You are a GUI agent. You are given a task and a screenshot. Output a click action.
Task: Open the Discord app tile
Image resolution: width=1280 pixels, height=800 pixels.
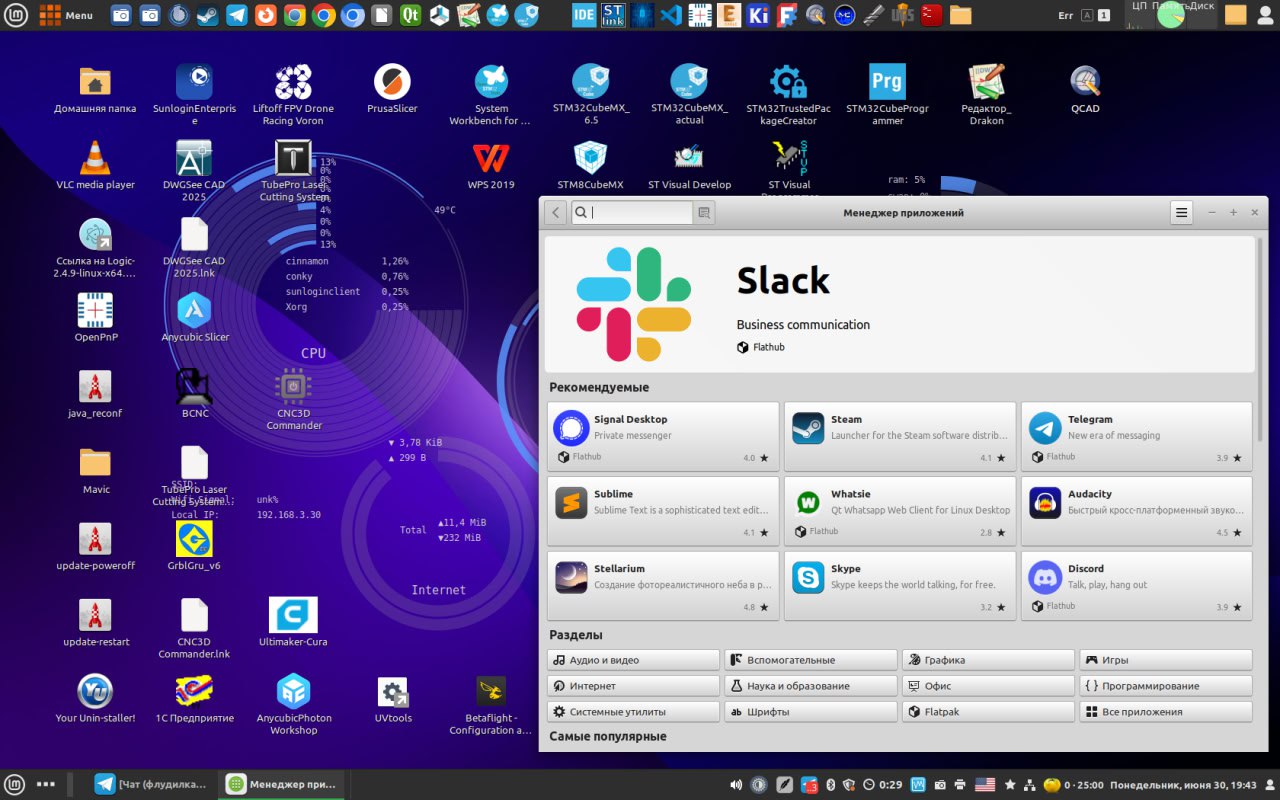(x=1136, y=586)
